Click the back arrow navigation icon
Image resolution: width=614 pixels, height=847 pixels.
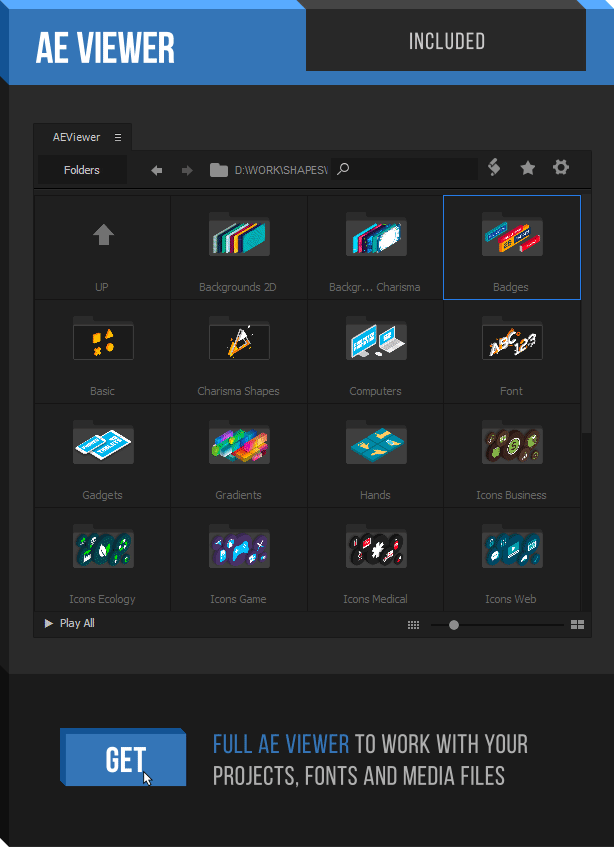(x=157, y=170)
